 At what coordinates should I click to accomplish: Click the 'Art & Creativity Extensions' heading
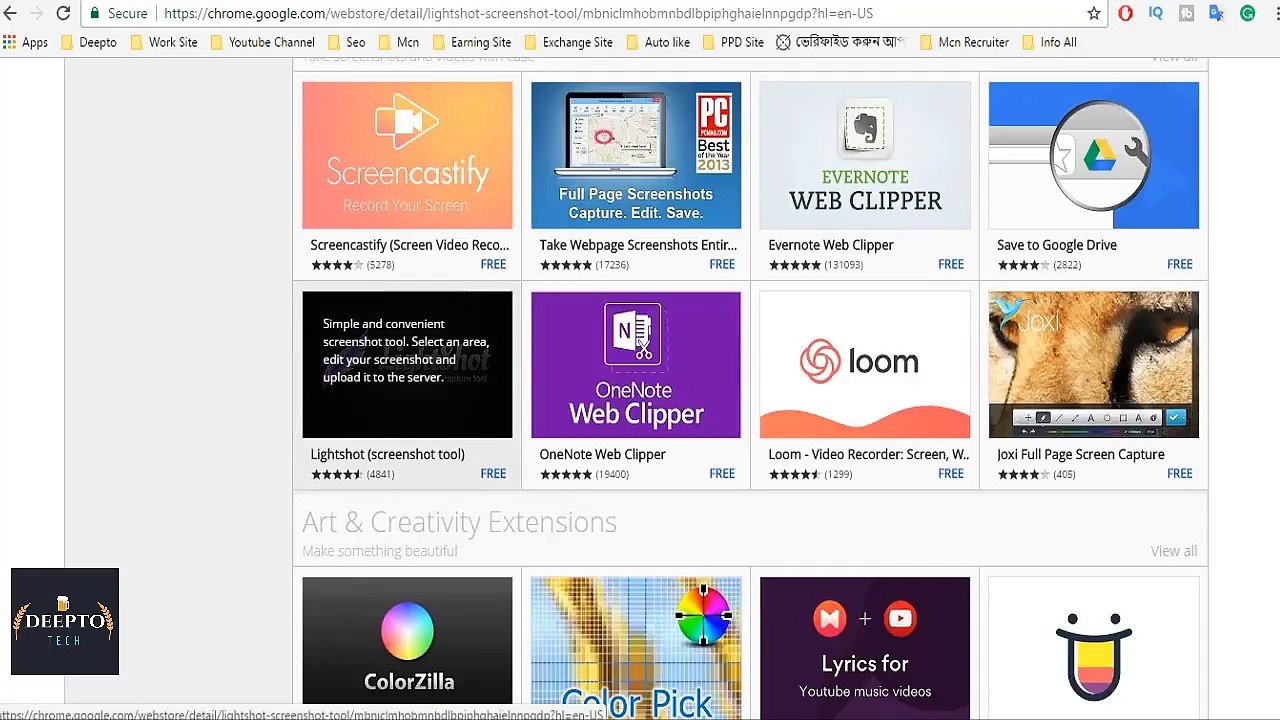pyautogui.click(x=460, y=522)
